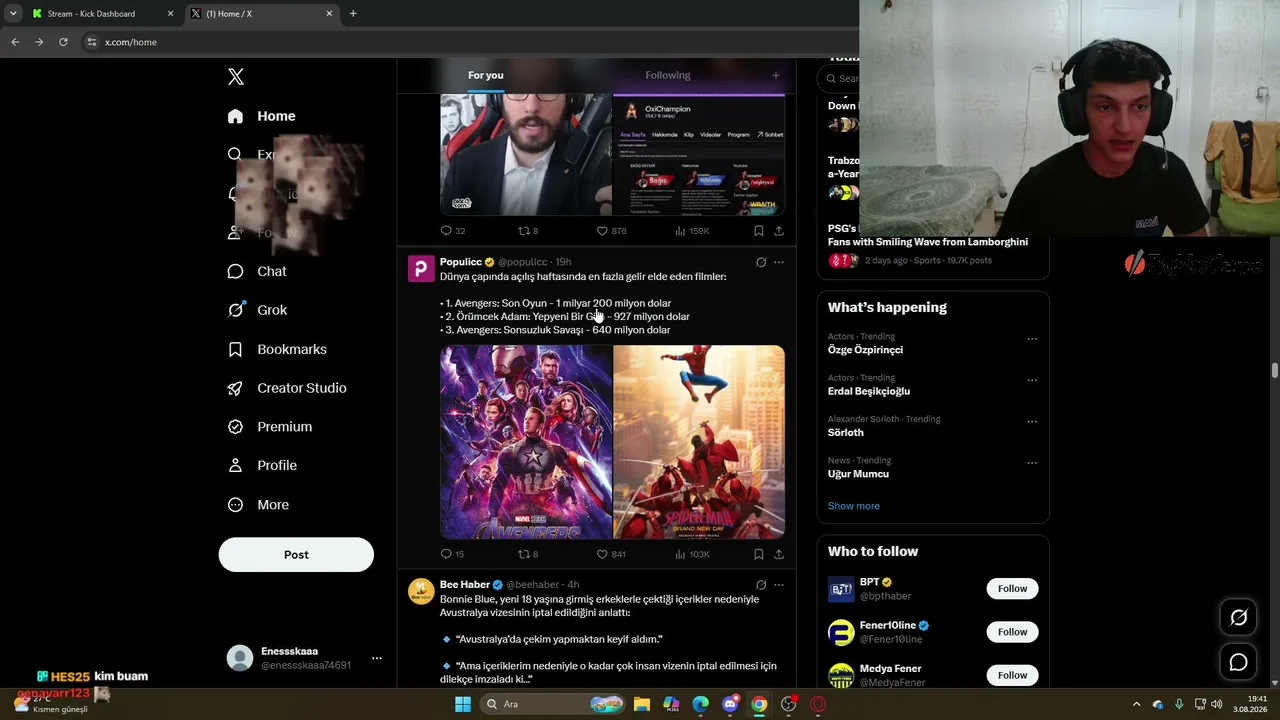Click the page vertical scrollbar thumb
The height and width of the screenshot is (720, 1280).
pos(1275,371)
